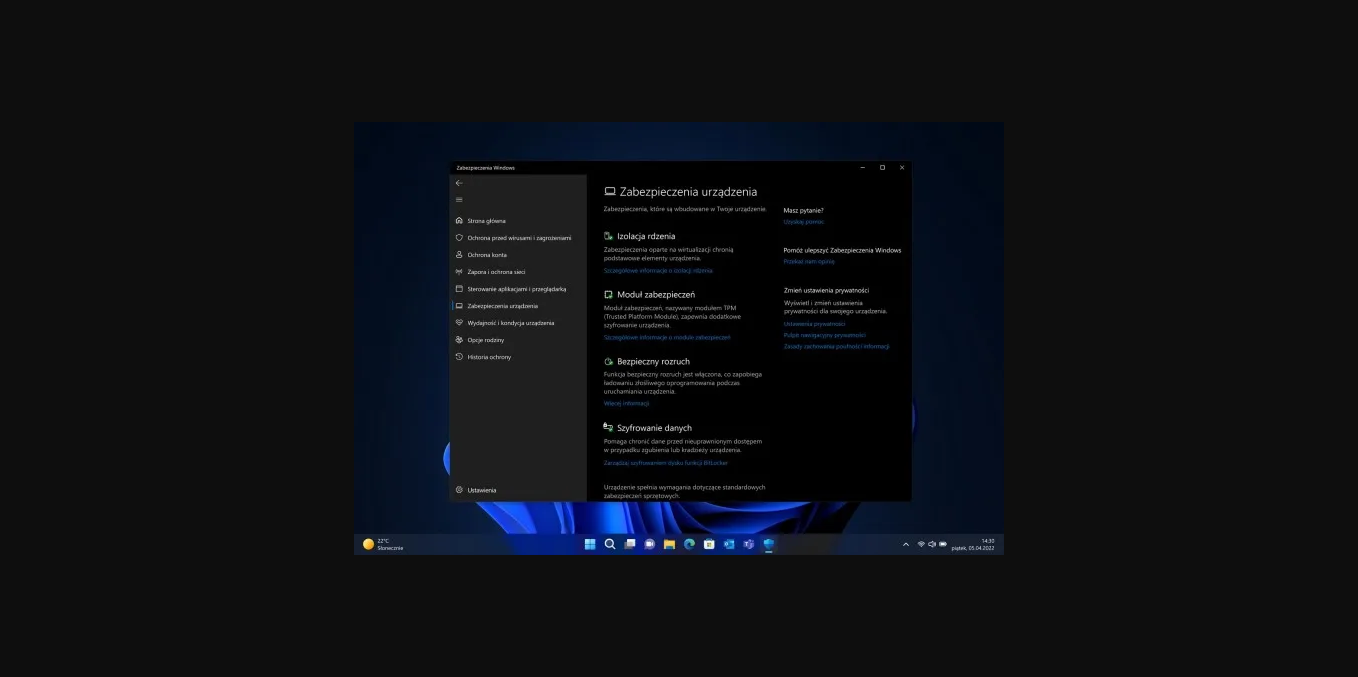Click Więcej informacji under Bezpieczny rozruch
The width and height of the screenshot is (1358, 677).
626,404
